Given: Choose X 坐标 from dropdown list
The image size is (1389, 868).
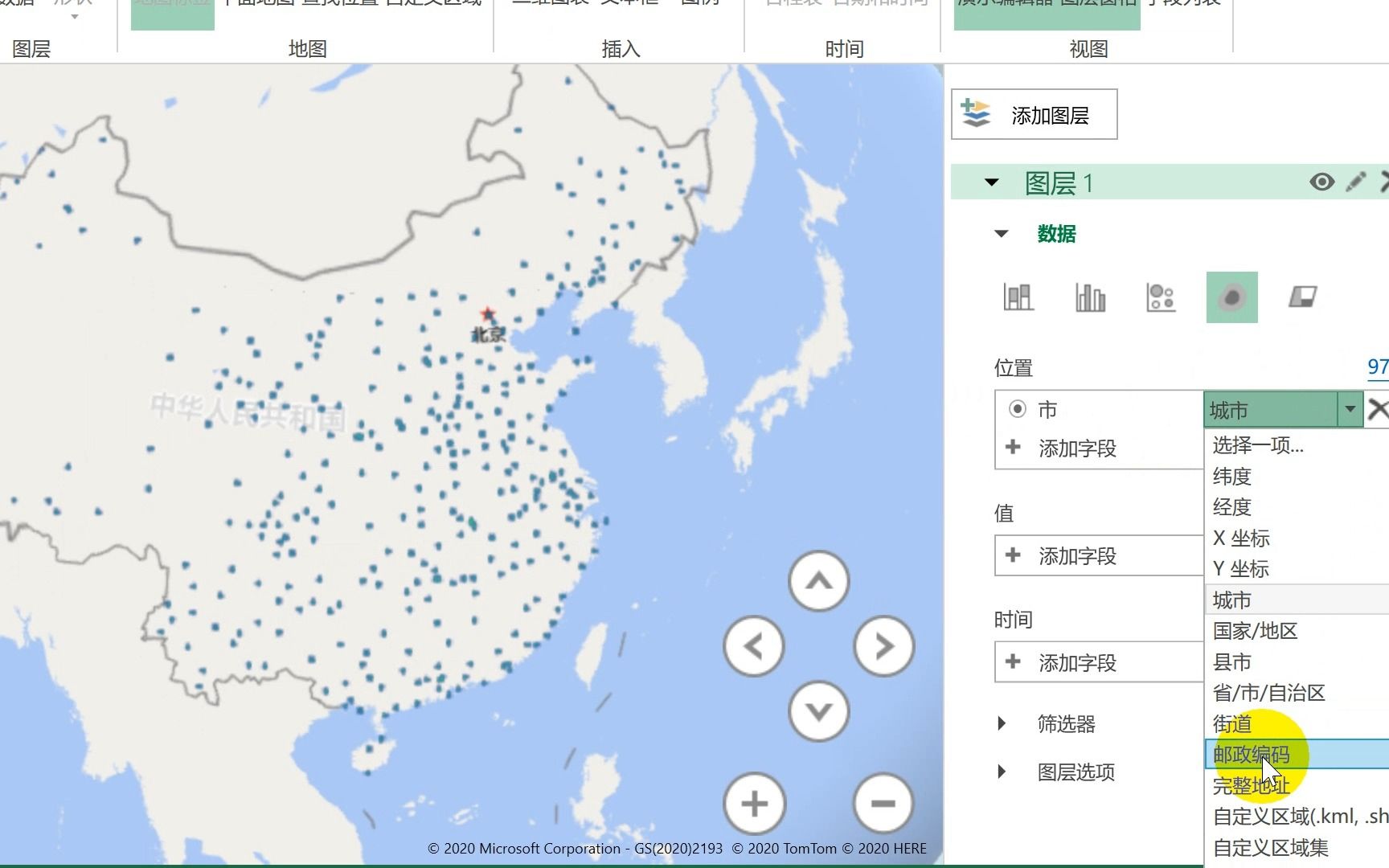Looking at the screenshot, I should [x=1297, y=538].
